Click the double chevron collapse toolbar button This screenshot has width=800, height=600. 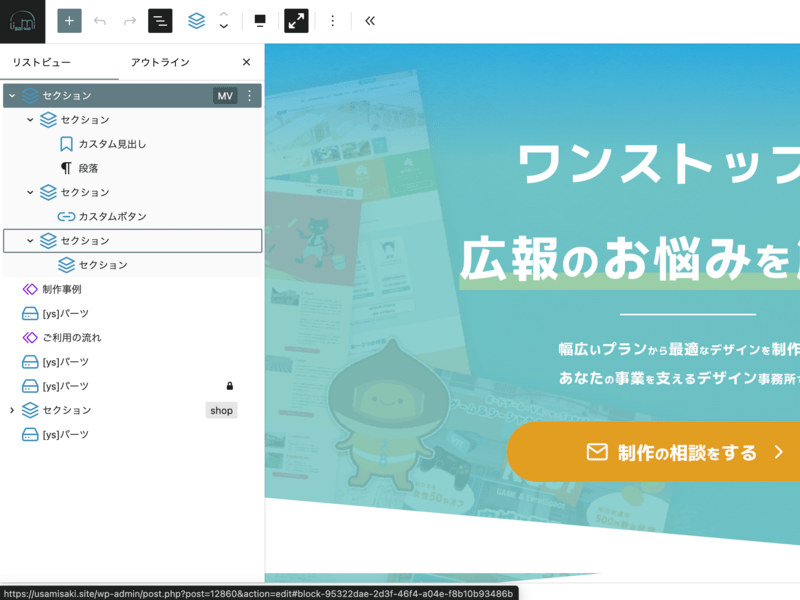[x=369, y=21]
